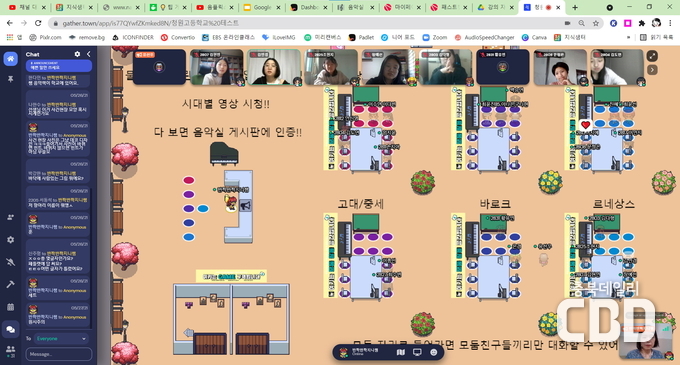680x365 pixels.
Task: Expand the 'To Everyone' recipient dropdown
Action: [61, 339]
